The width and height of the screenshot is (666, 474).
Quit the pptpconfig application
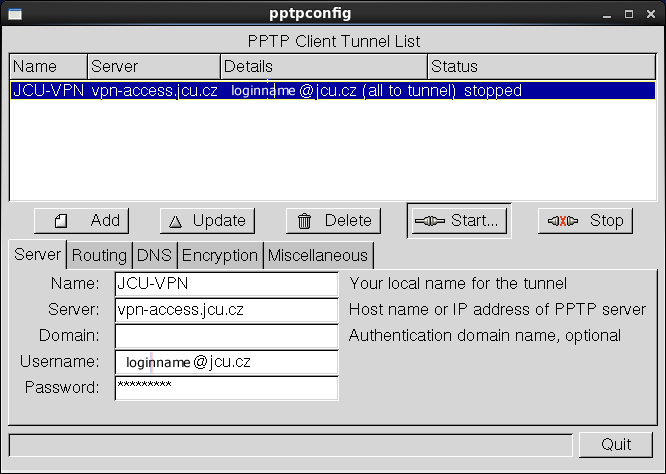coord(616,445)
